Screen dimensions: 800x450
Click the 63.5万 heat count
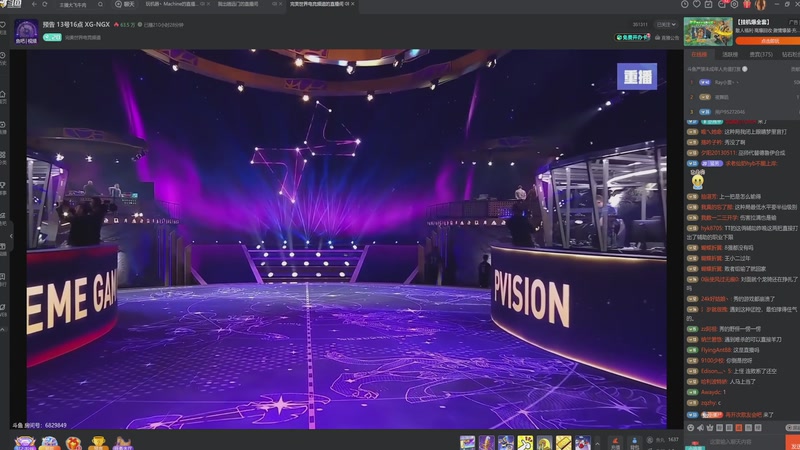pos(124,24)
